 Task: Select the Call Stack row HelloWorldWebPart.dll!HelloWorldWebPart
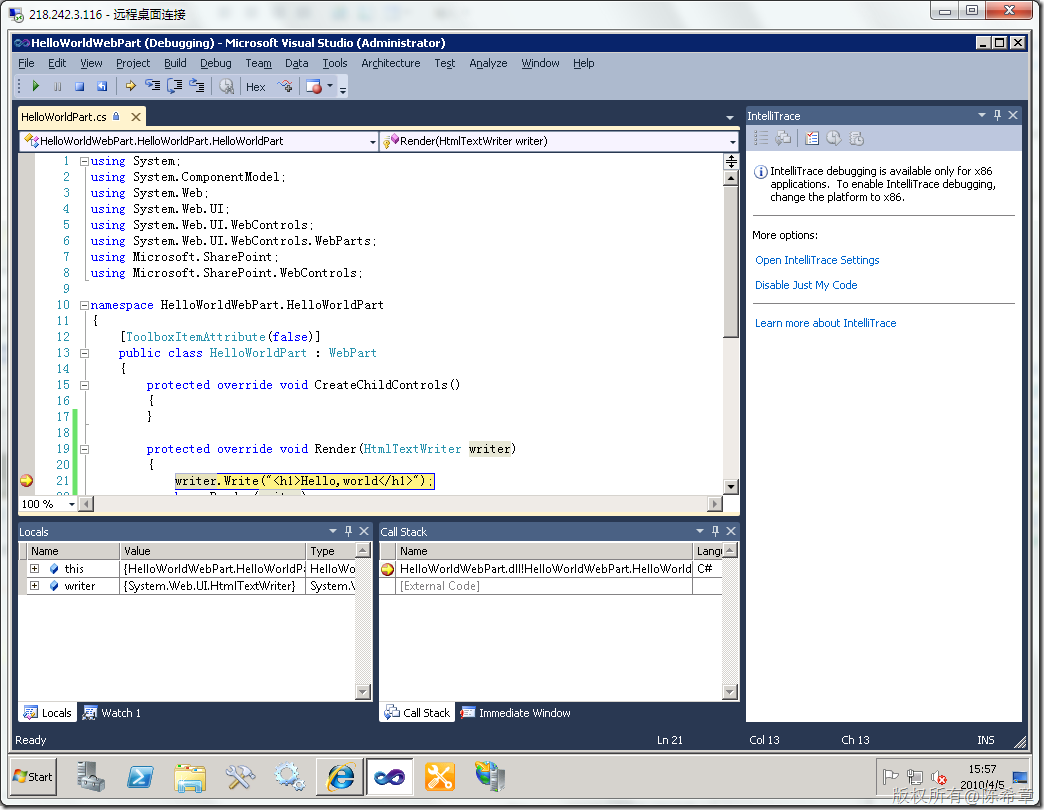point(550,568)
